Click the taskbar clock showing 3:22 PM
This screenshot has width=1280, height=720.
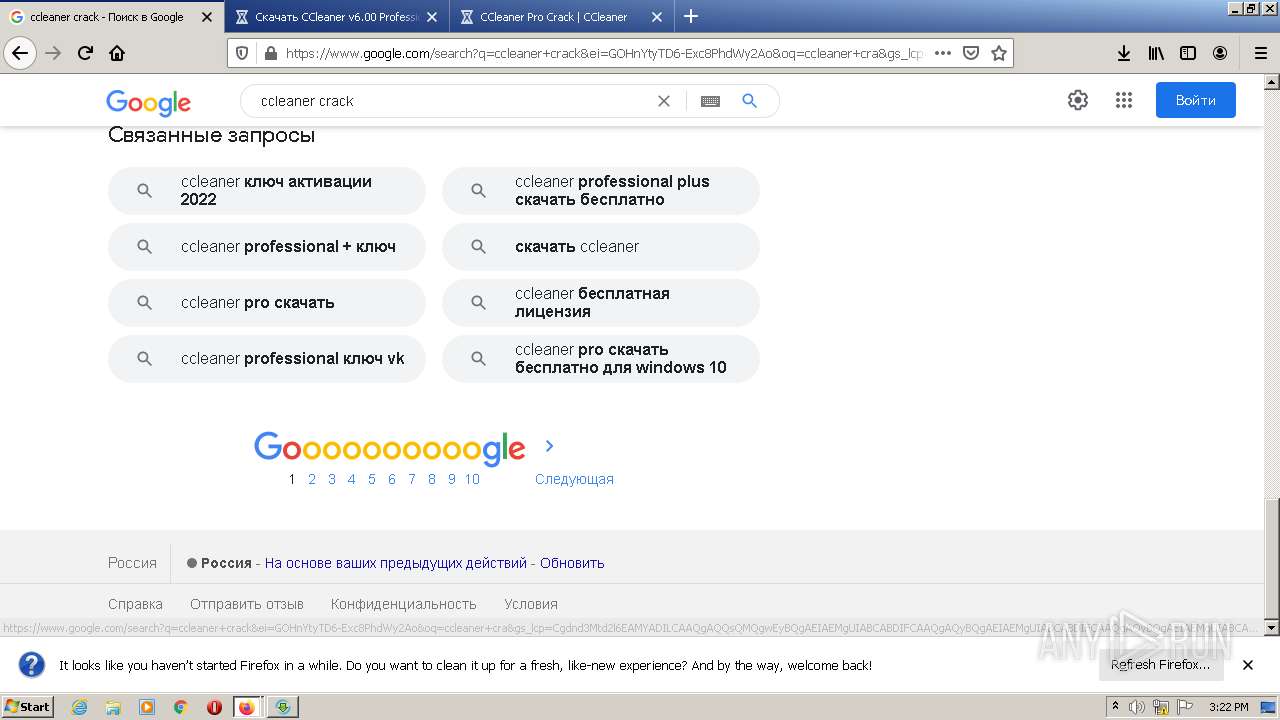(1228, 707)
